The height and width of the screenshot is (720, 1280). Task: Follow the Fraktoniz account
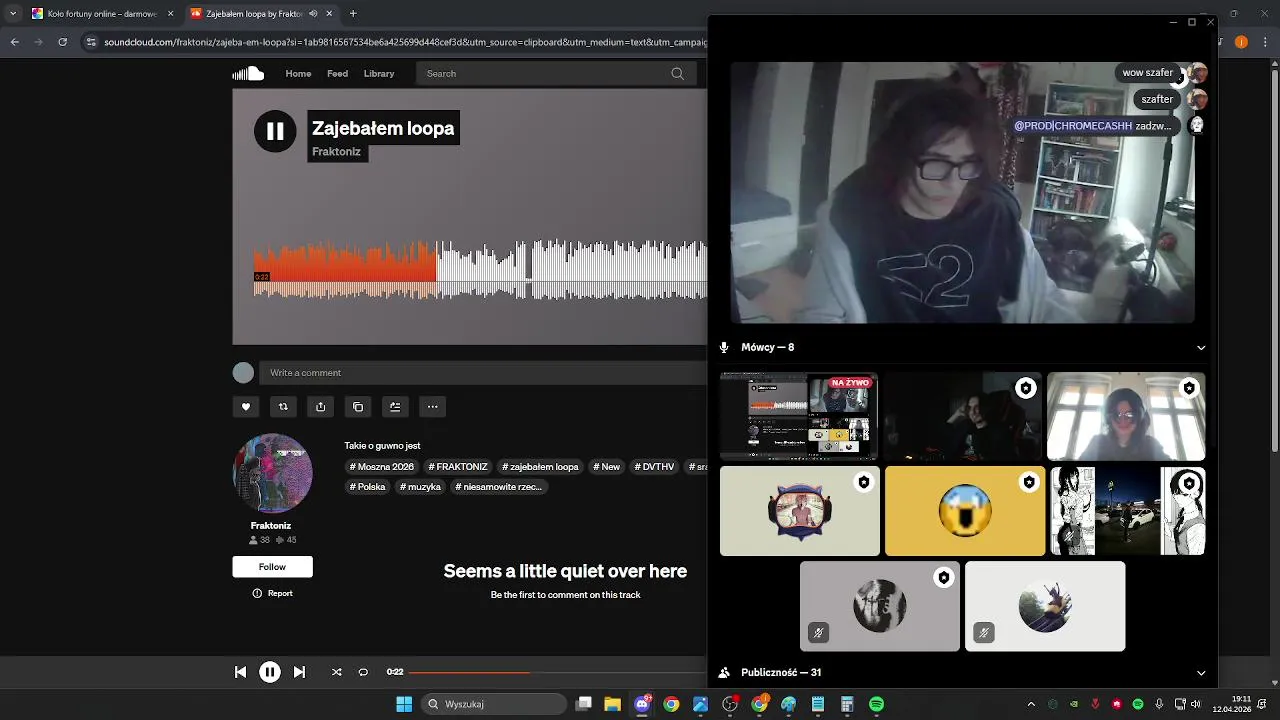click(272, 567)
